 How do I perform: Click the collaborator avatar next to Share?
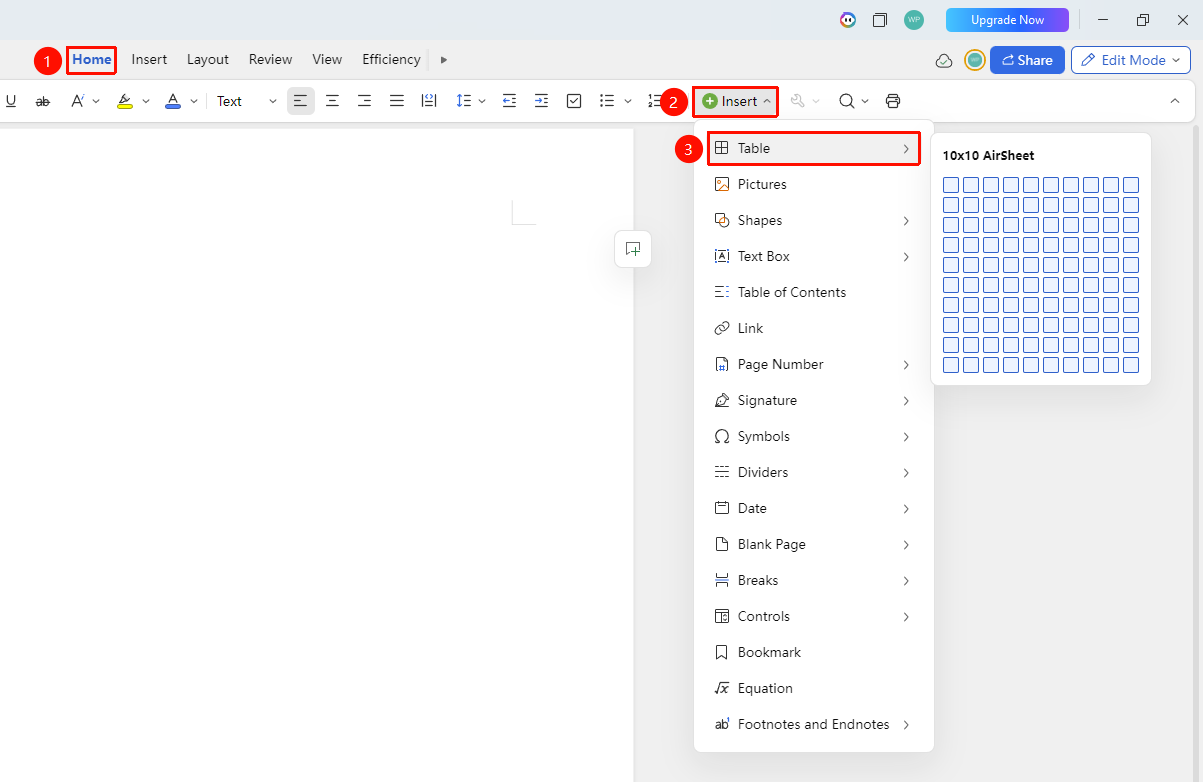(x=975, y=60)
